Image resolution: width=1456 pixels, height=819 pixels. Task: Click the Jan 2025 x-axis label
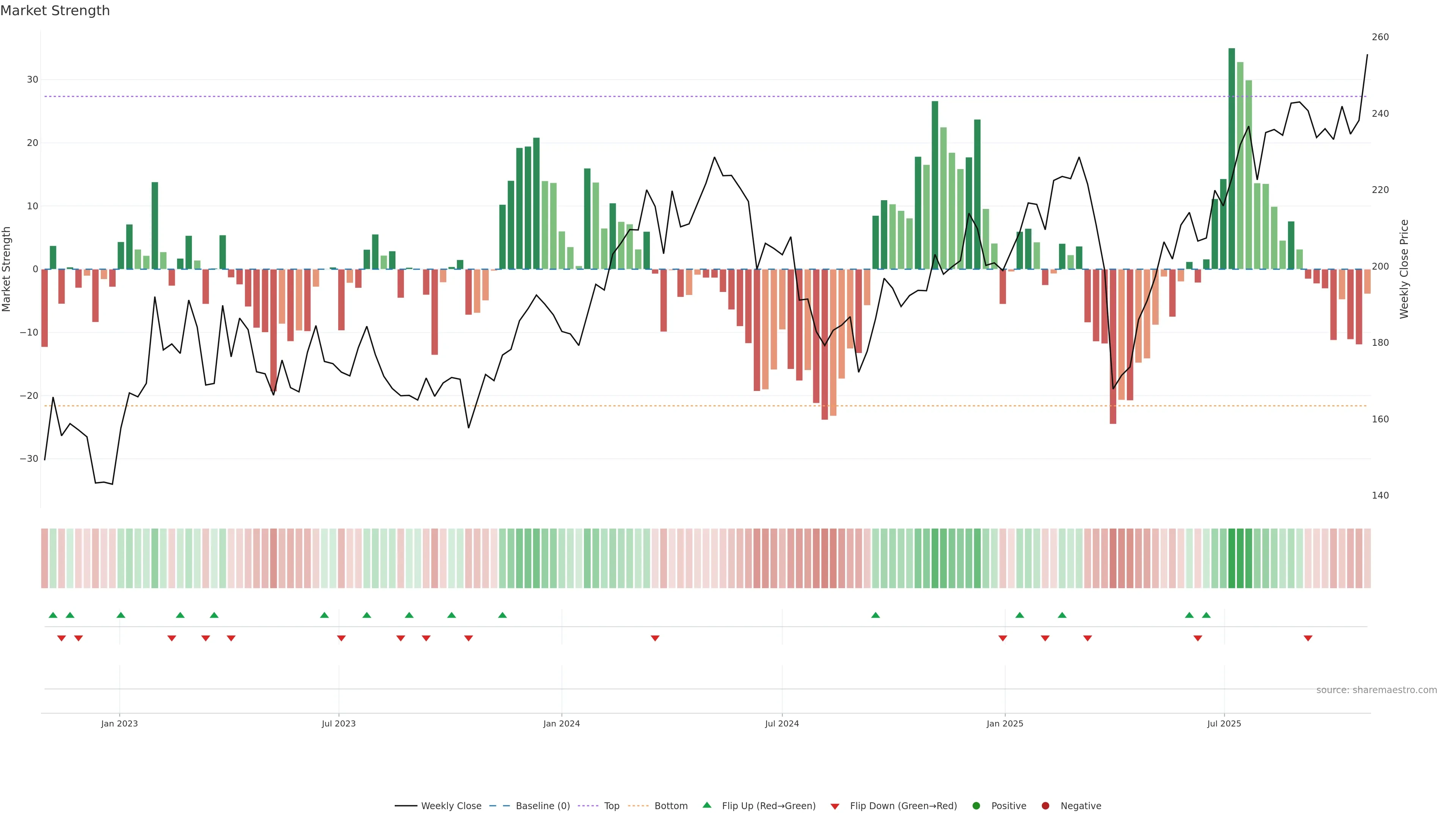pyautogui.click(x=1005, y=723)
